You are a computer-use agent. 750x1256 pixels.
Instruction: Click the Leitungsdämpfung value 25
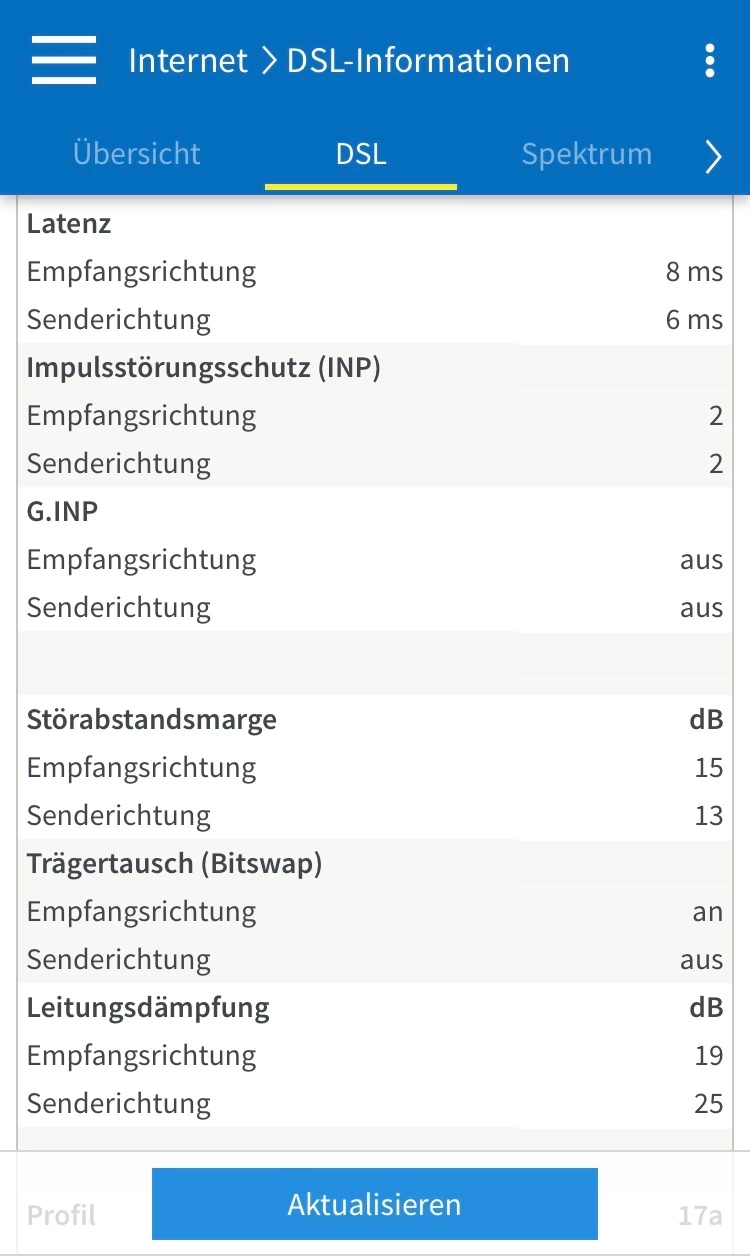pyautogui.click(x=708, y=1104)
